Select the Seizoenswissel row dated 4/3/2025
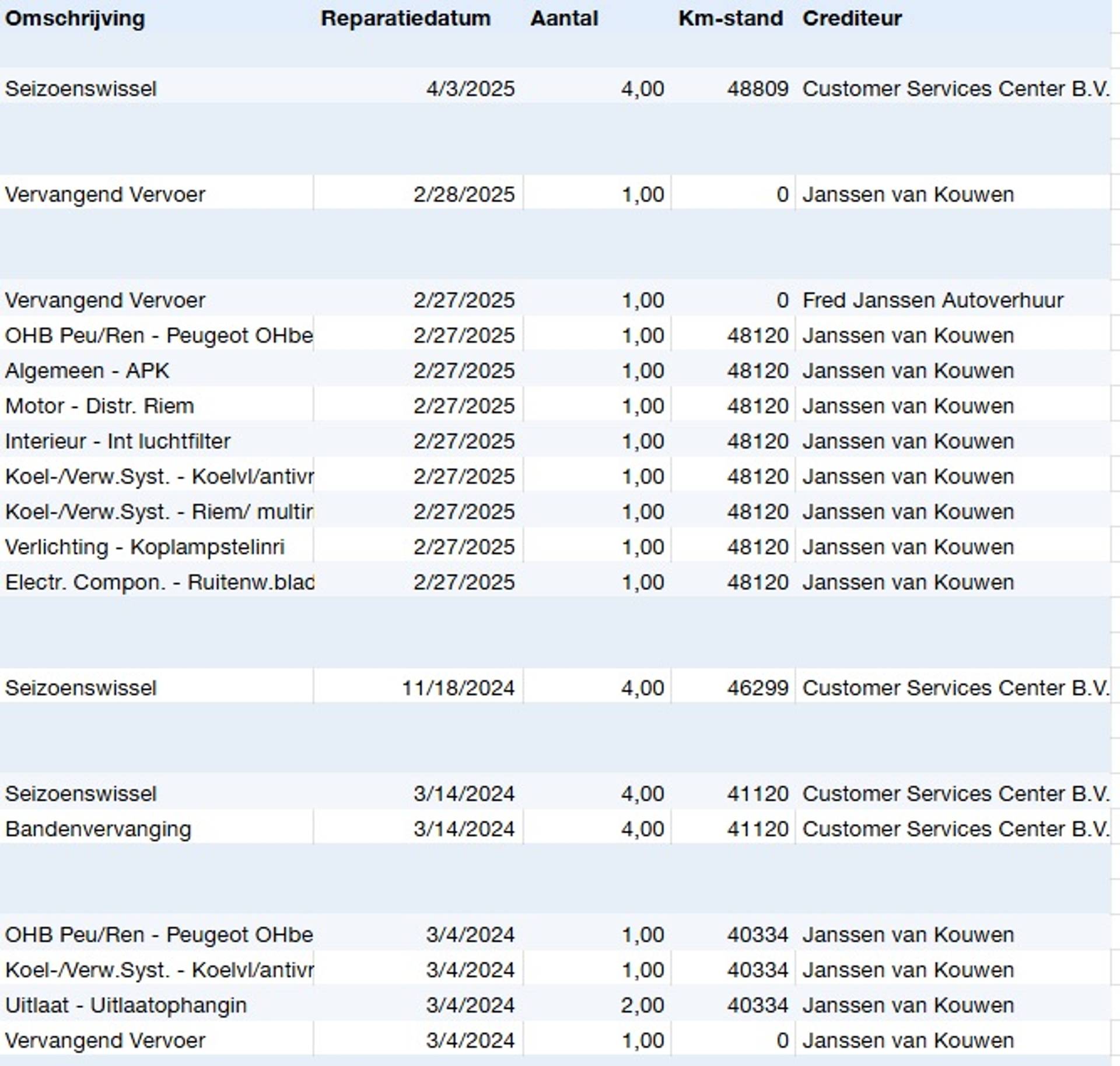 tap(80, 89)
